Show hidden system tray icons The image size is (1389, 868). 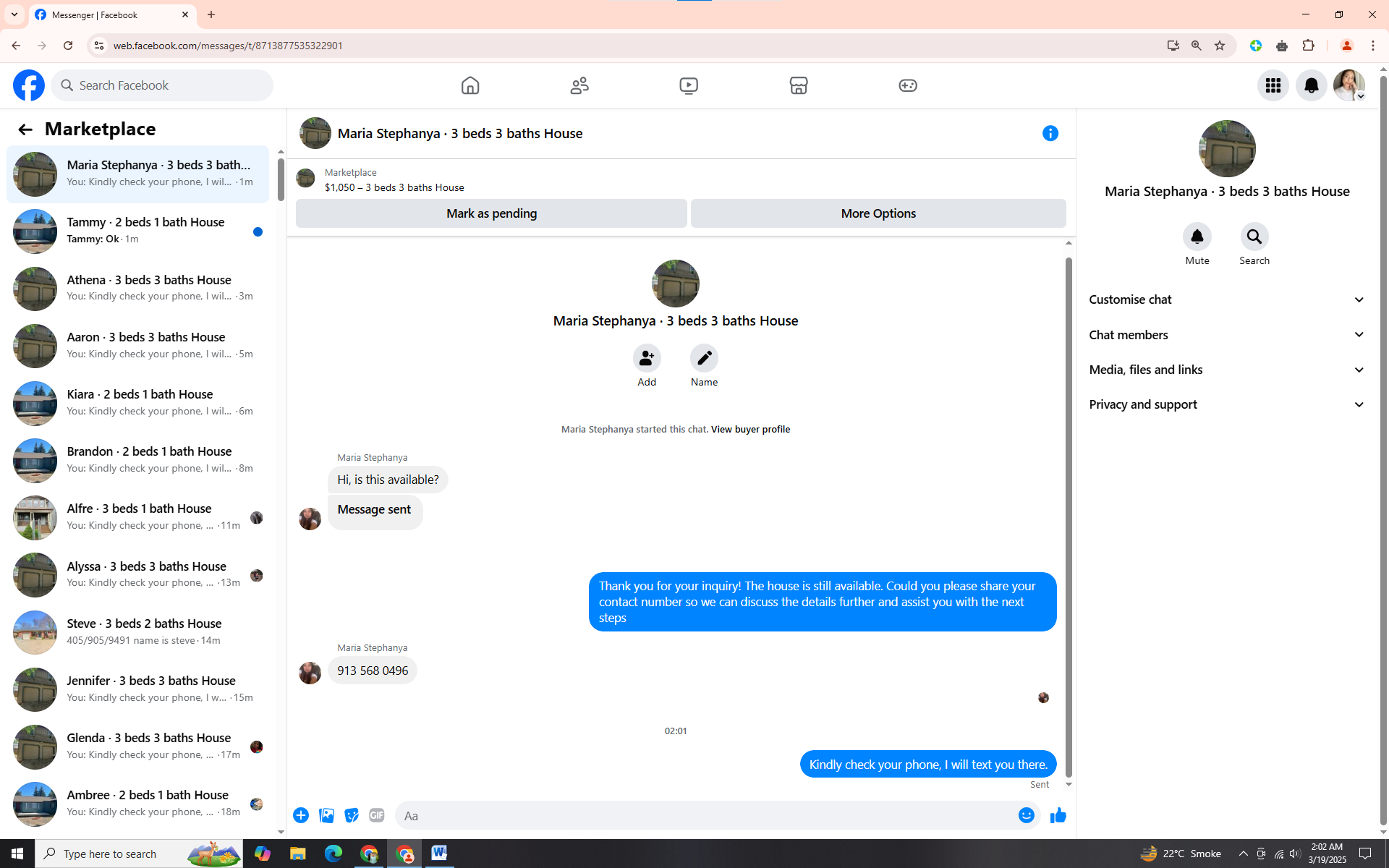[x=1243, y=854]
